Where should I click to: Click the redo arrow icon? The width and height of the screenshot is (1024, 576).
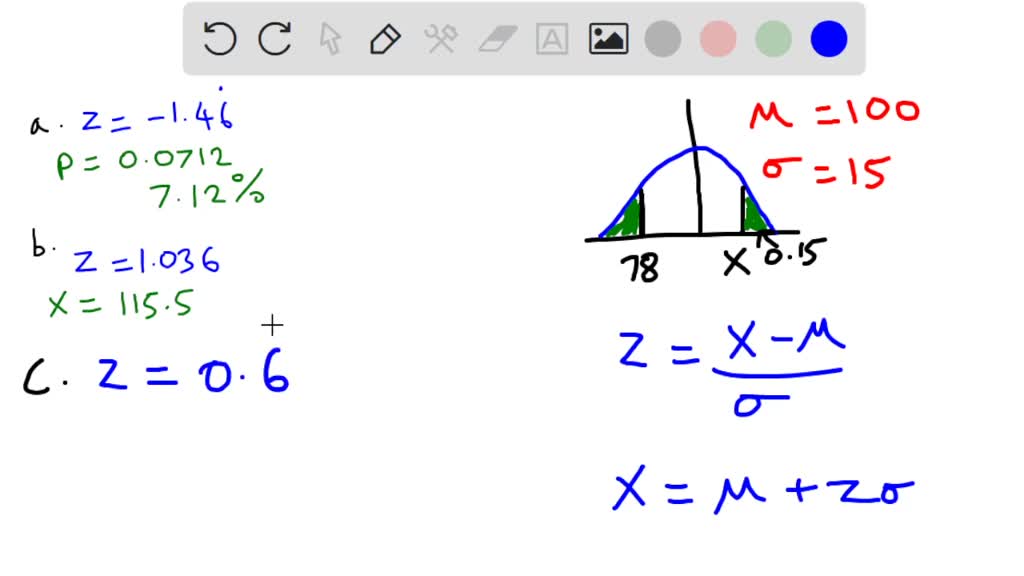tap(274, 39)
